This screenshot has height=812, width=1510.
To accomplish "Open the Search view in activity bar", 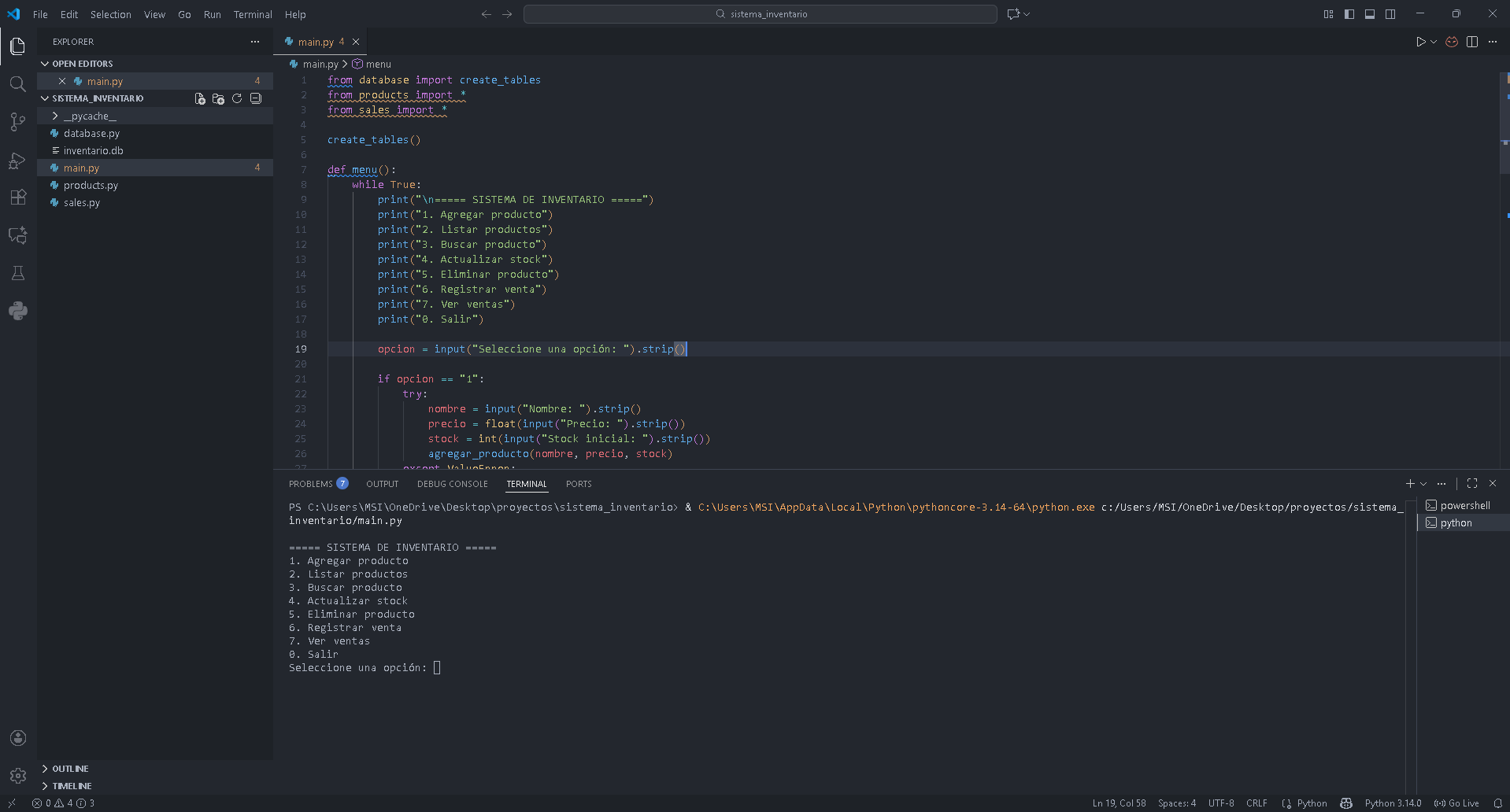I will point(17,84).
